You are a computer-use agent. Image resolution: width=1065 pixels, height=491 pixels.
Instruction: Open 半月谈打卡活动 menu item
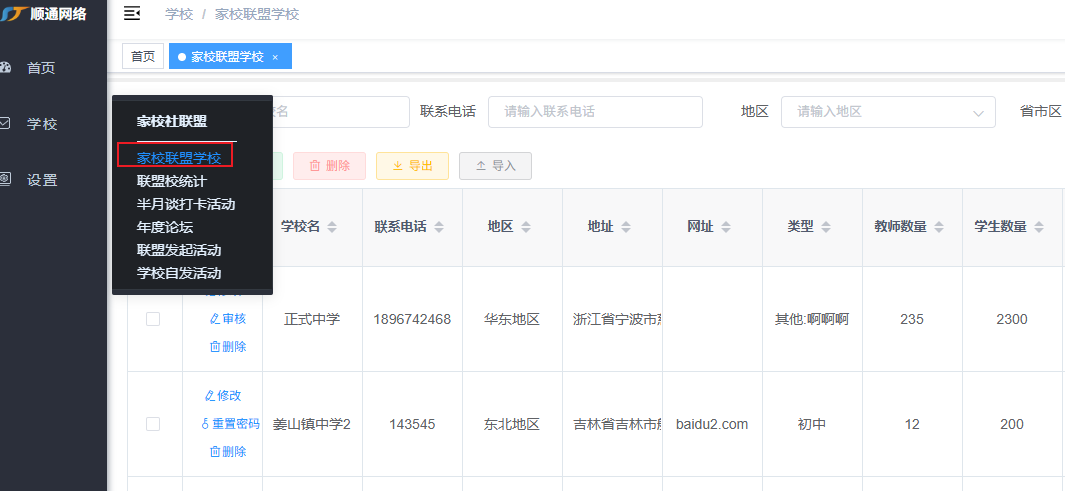point(186,204)
